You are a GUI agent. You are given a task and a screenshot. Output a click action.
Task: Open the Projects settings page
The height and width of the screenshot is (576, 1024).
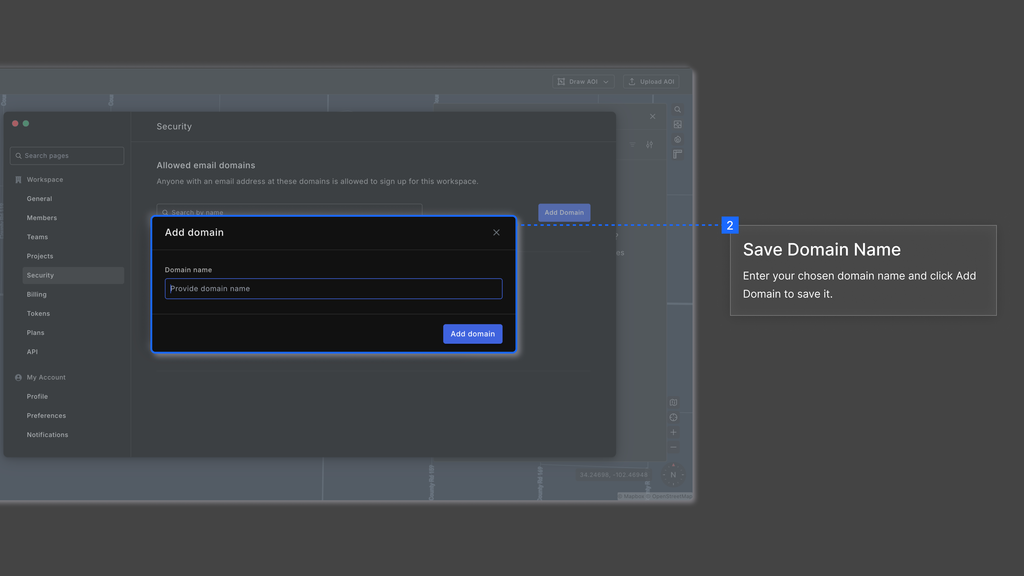pos(40,256)
